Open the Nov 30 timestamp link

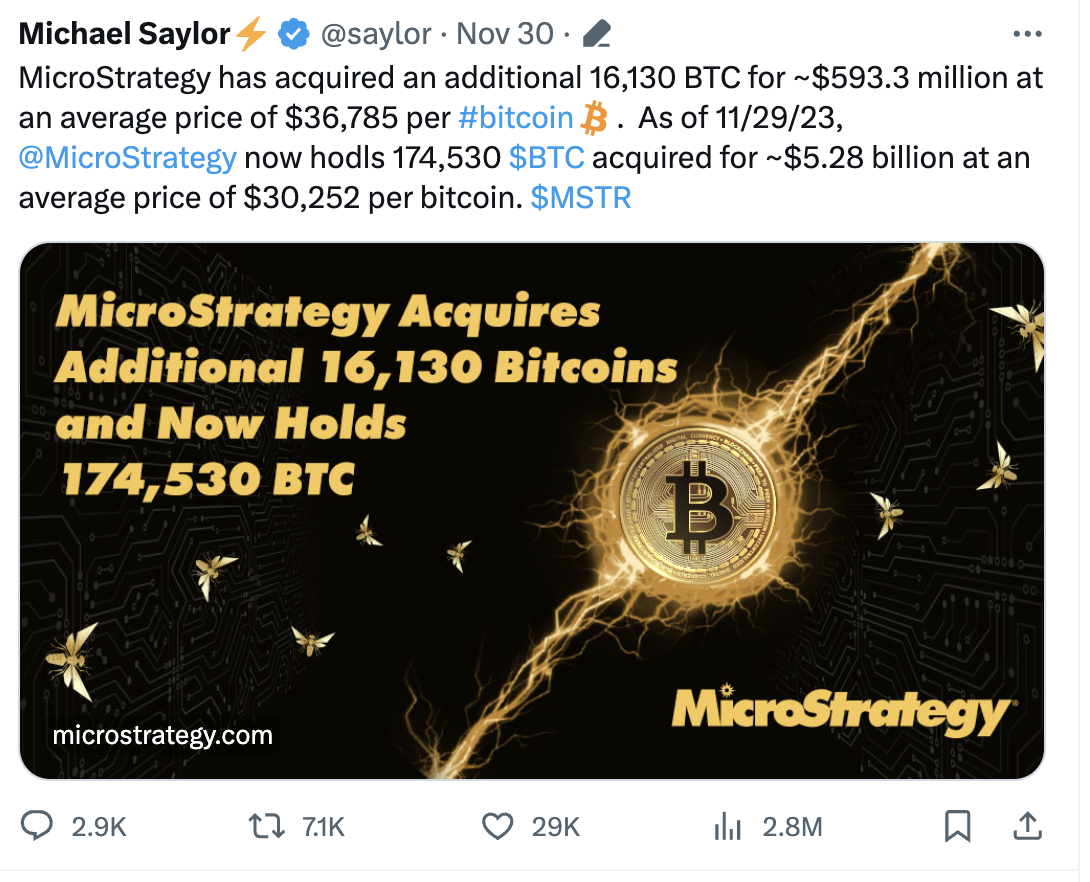click(505, 34)
